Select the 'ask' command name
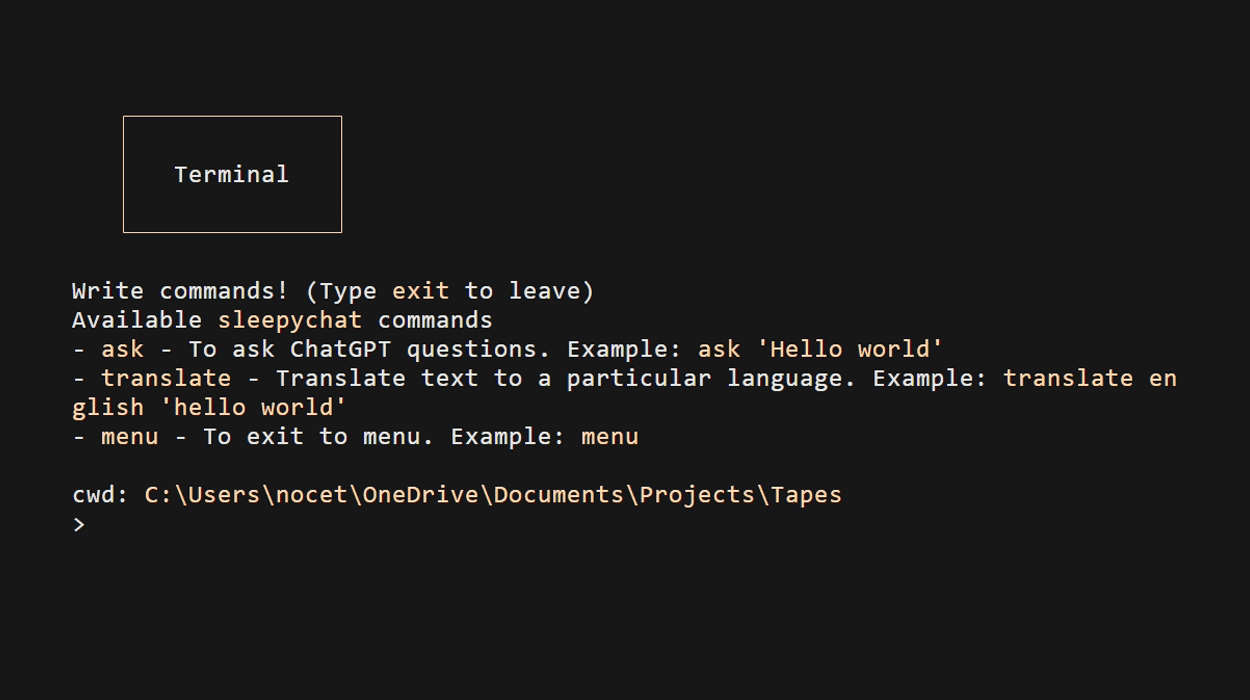This screenshot has width=1250, height=700. point(121,348)
